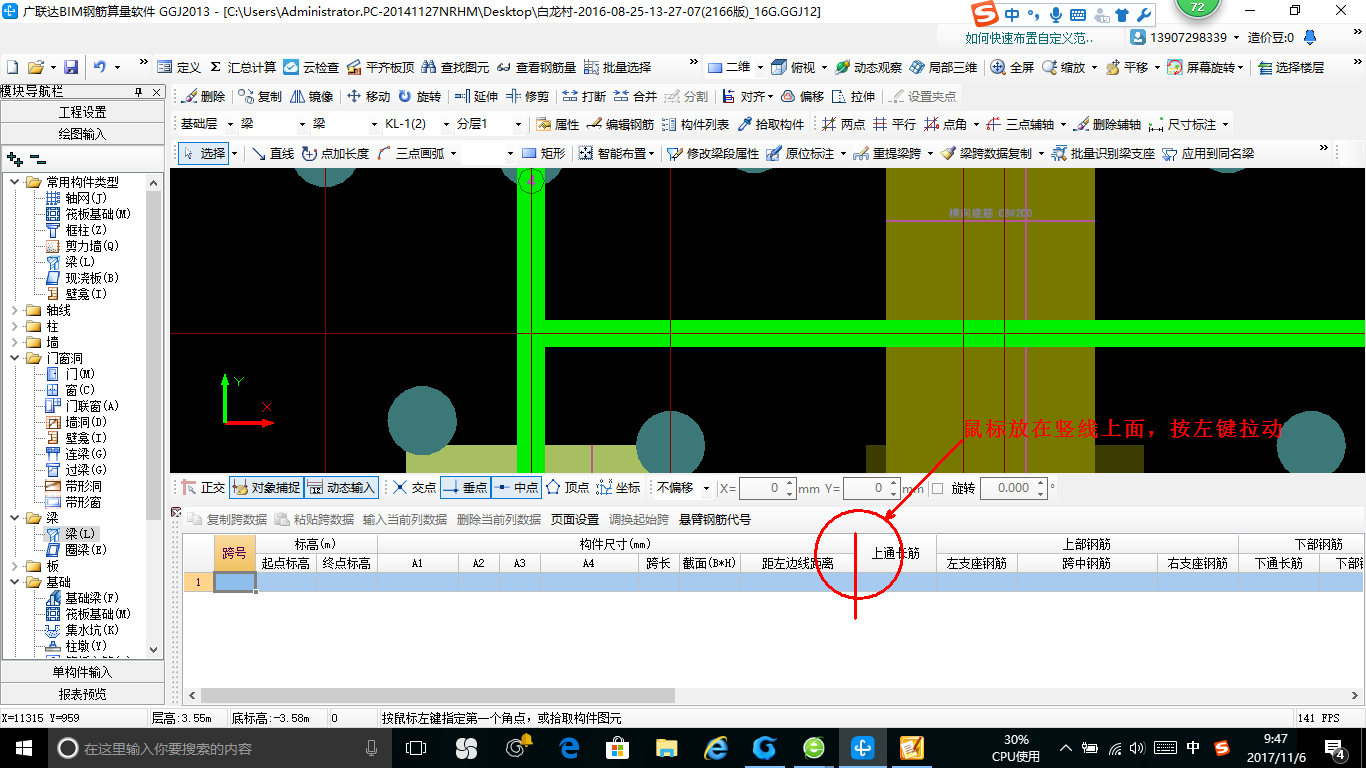
Task: Open the 绘图输入 navigation tab
Action: tap(82, 133)
